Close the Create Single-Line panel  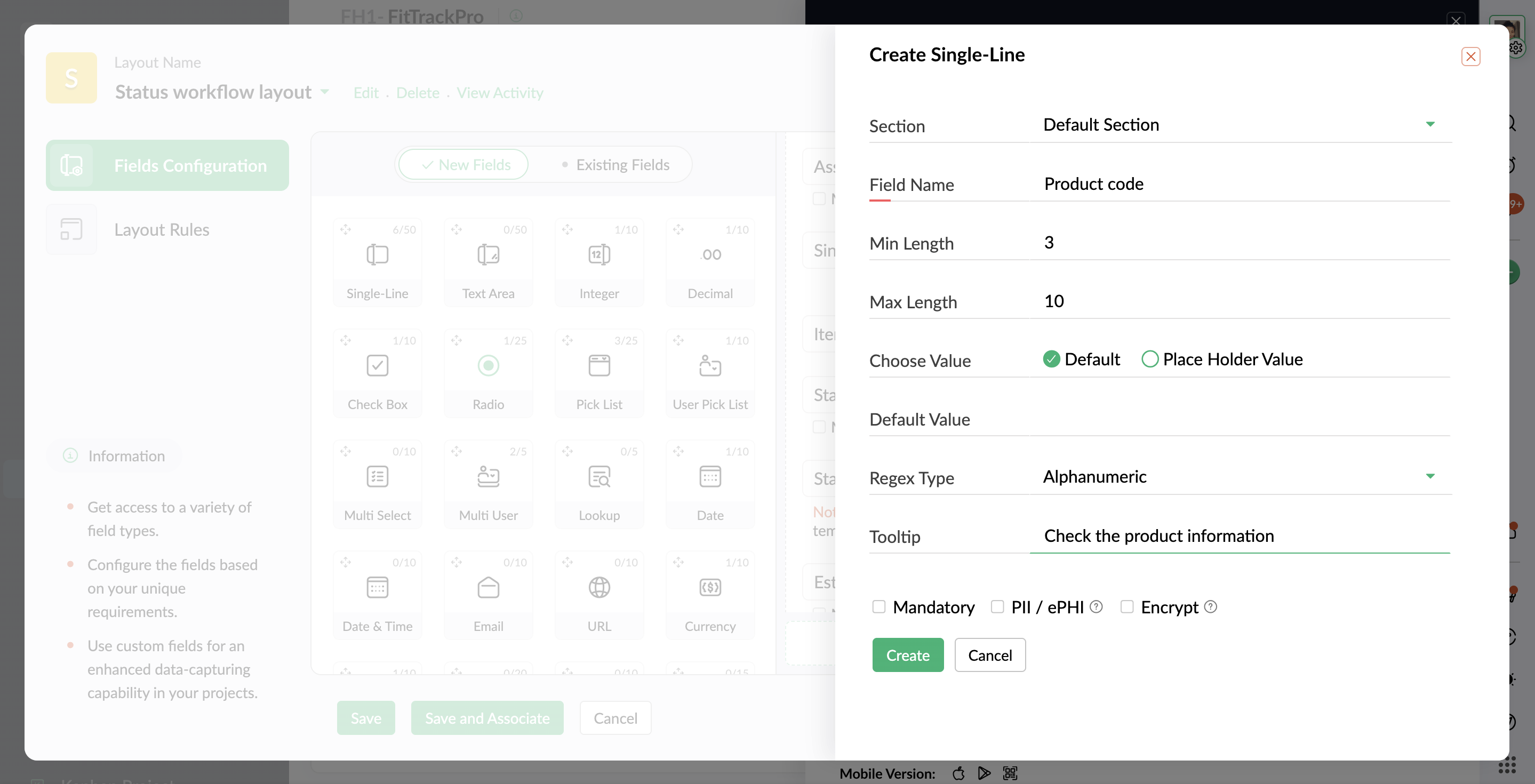1470,57
